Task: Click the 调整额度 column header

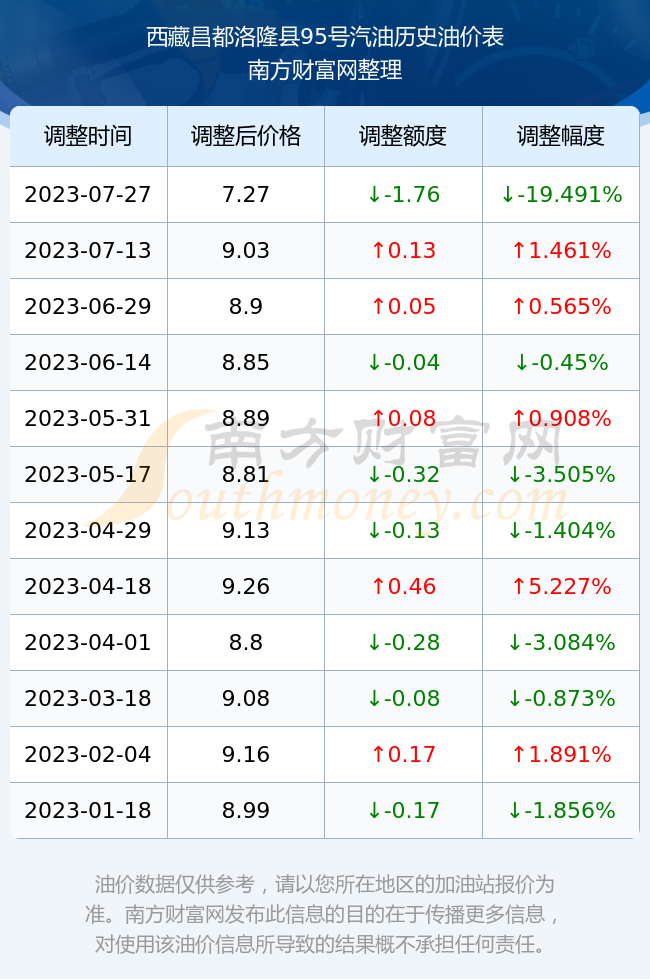Action: tap(403, 136)
